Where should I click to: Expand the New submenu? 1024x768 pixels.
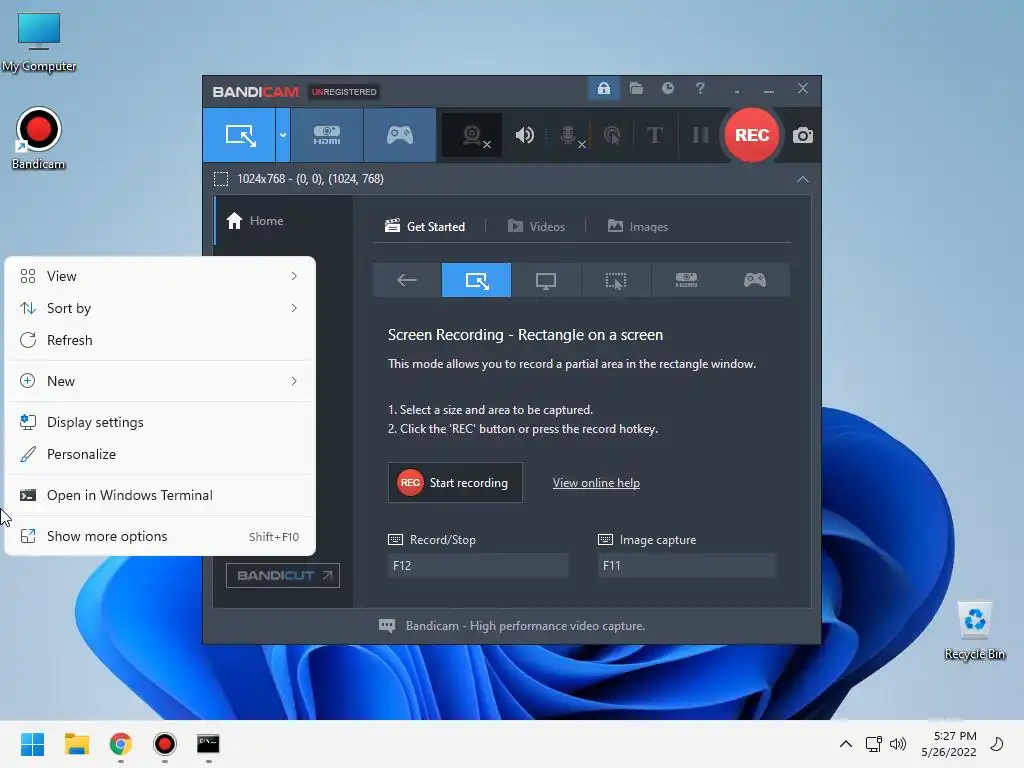[160, 381]
